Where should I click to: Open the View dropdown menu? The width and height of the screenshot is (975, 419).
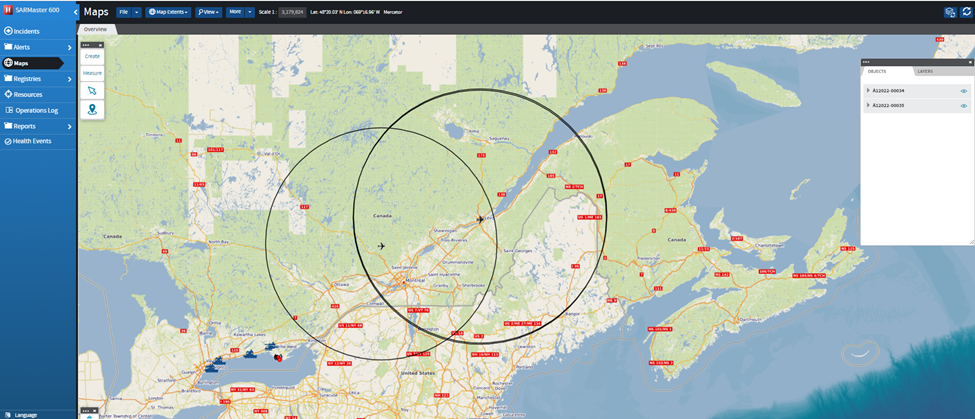[x=208, y=12]
